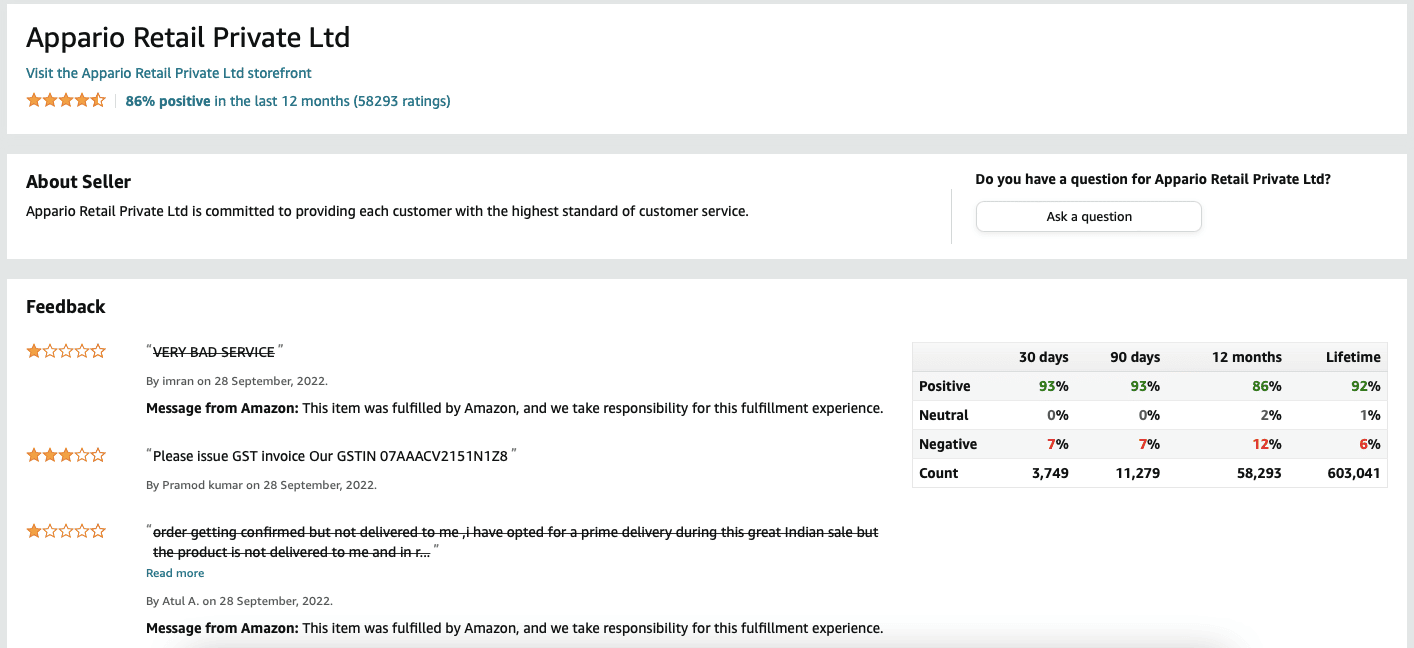Click the 30 days positive 93% value
This screenshot has width=1414, height=648.
[1054, 386]
